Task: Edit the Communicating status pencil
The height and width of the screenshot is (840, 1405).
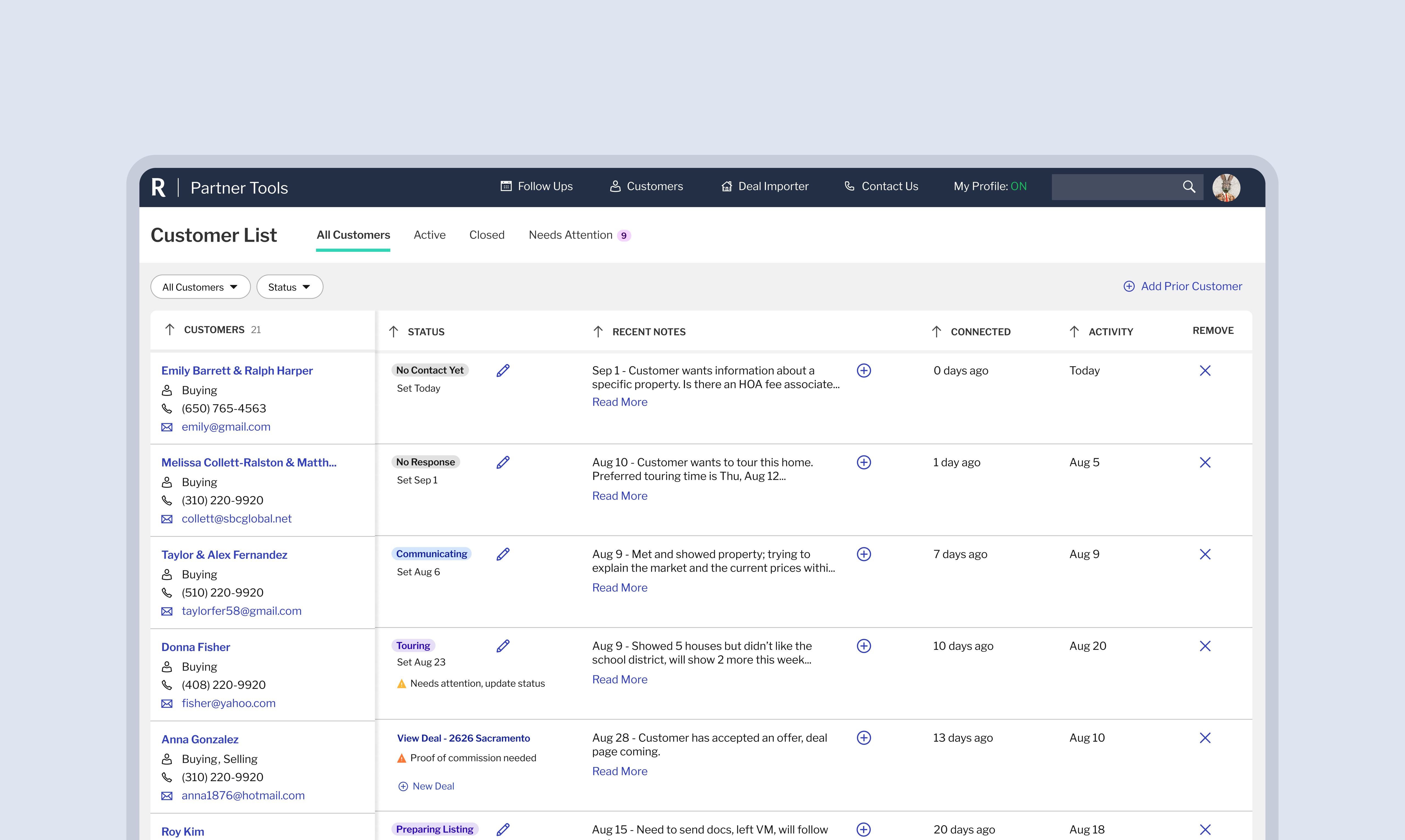Action: point(503,554)
